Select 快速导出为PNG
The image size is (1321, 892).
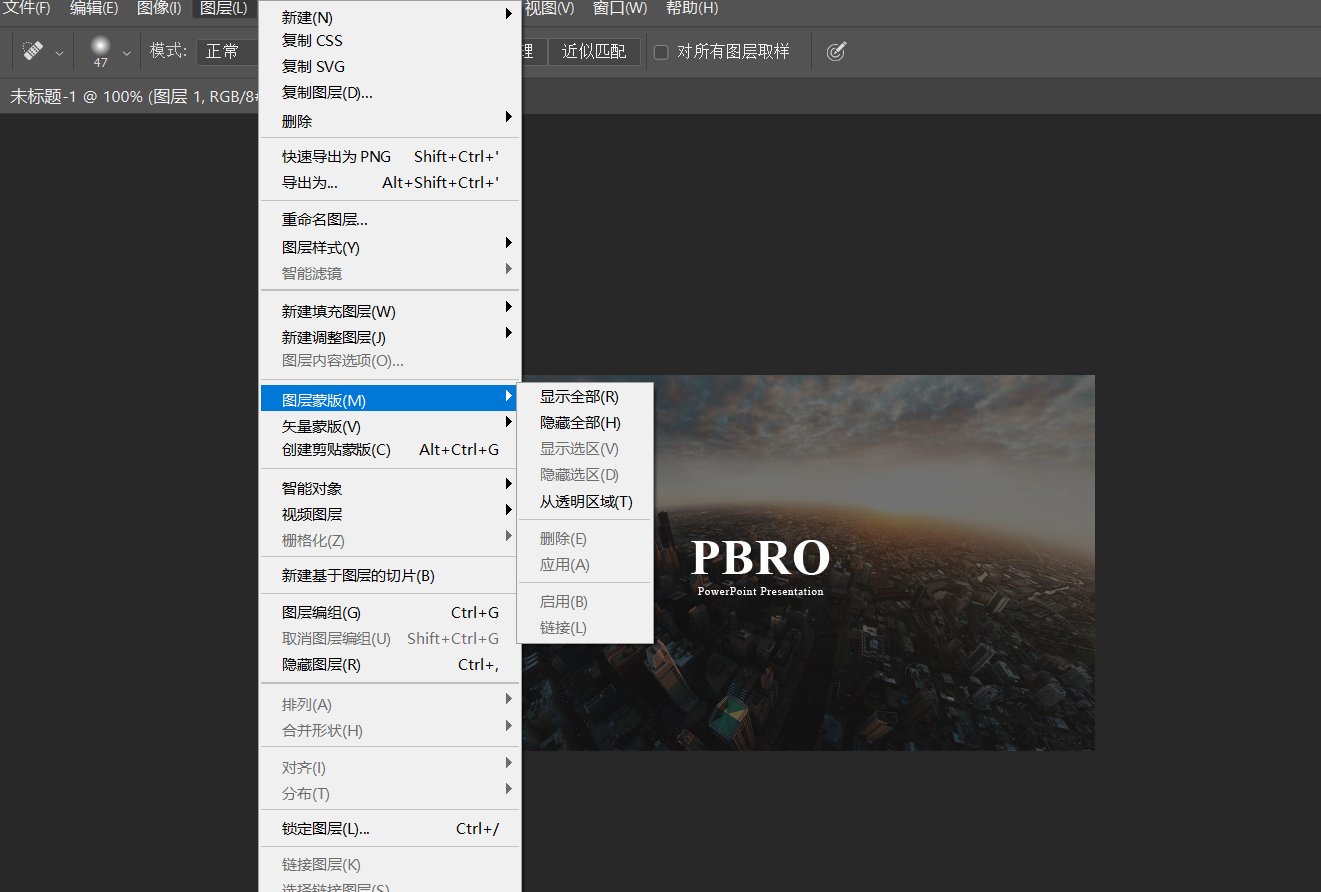336,156
